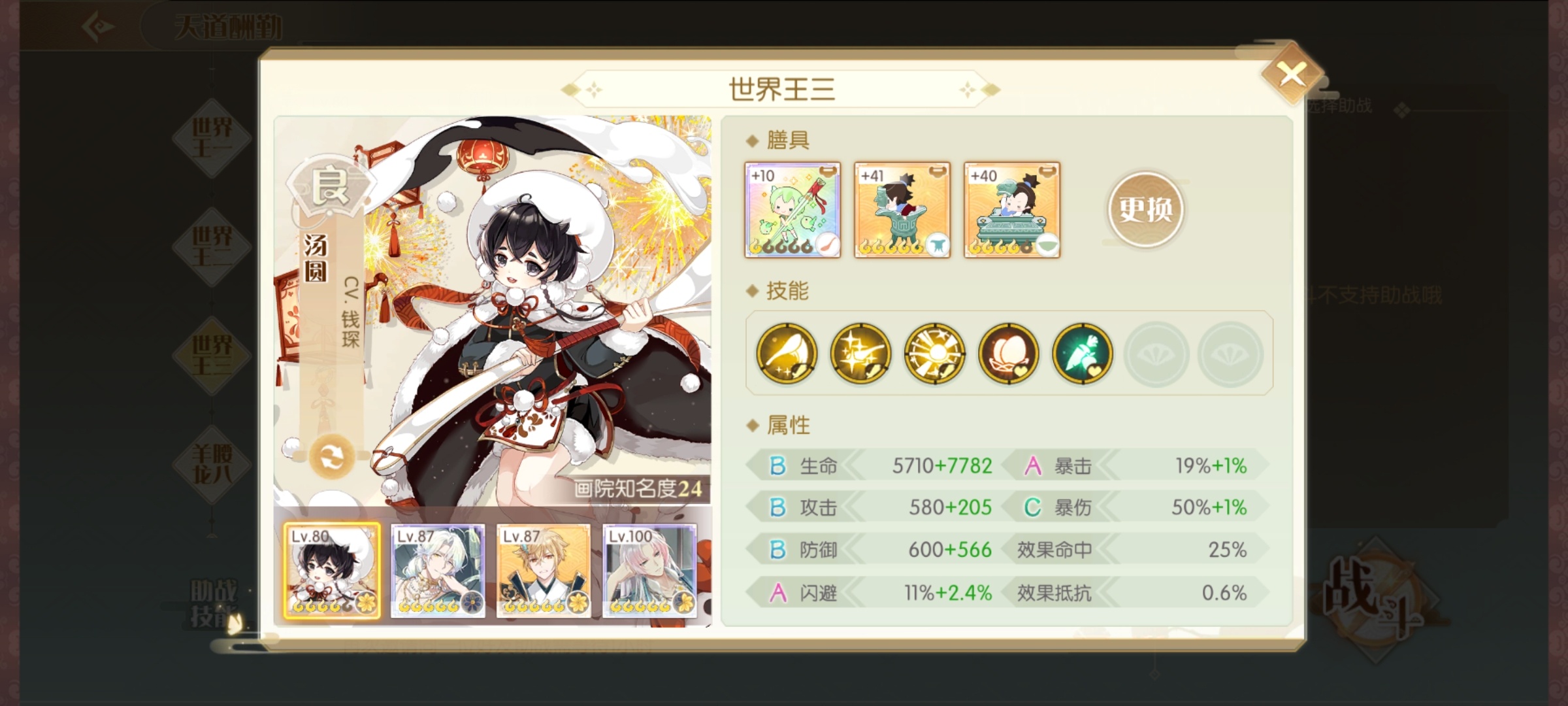The height and width of the screenshot is (706, 1568).
Task: Select the +40 equipment card
Action: coord(1012,210)
